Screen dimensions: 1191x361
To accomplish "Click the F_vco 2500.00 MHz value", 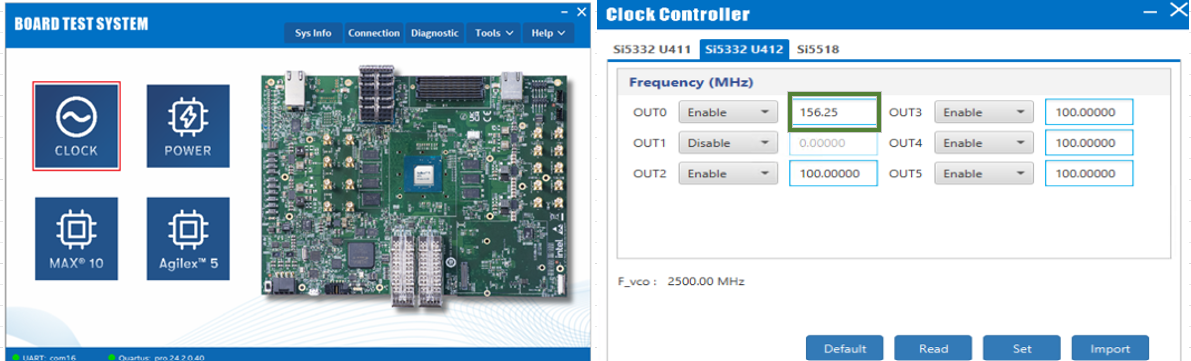I will (706, 281).
